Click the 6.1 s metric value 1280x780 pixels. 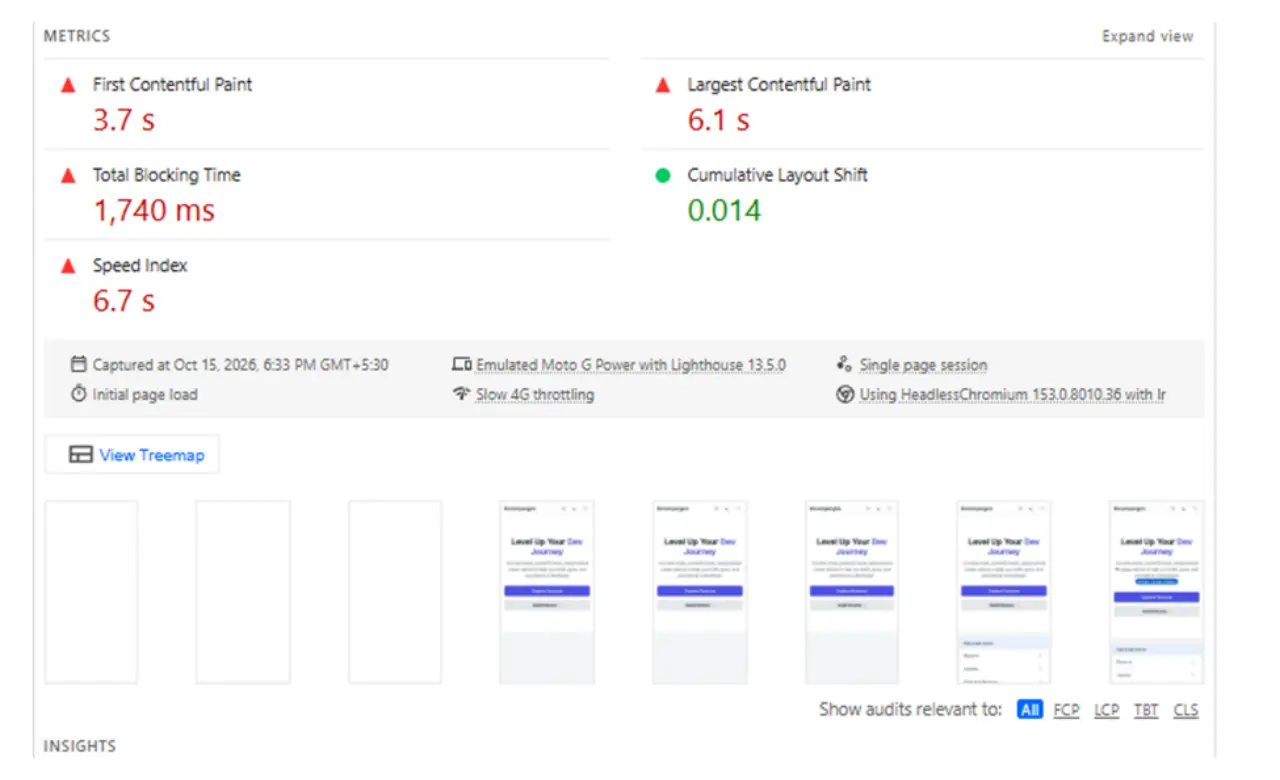click(718, 120)
